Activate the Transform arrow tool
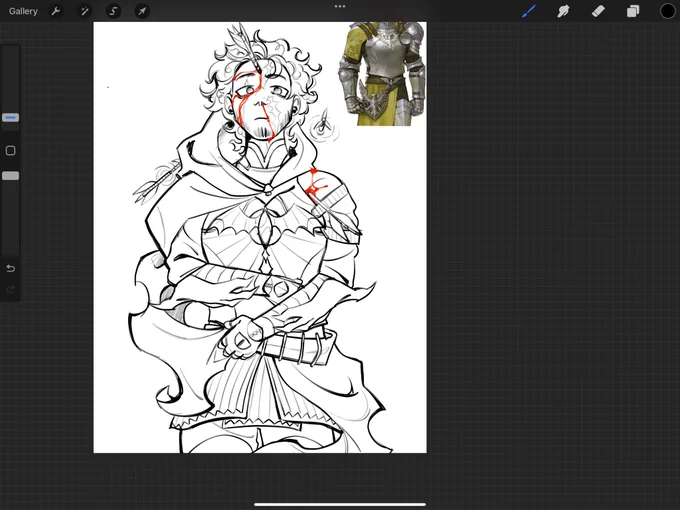The image size is (680, 510). [142, 11]
